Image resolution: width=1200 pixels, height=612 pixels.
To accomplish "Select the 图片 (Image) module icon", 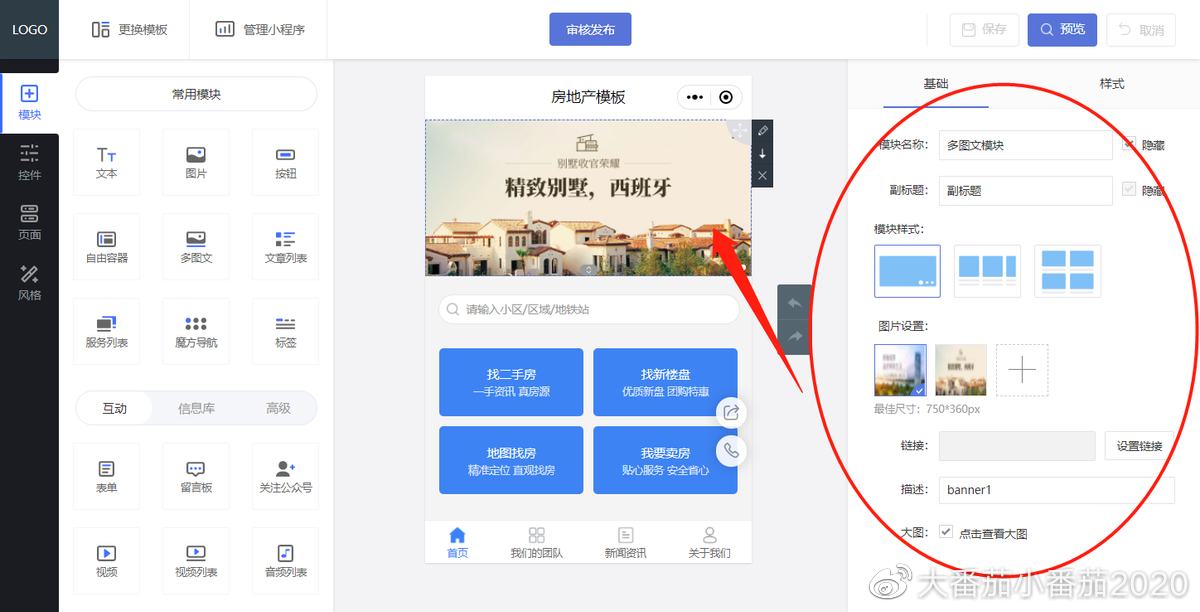I will coord(196,162).
